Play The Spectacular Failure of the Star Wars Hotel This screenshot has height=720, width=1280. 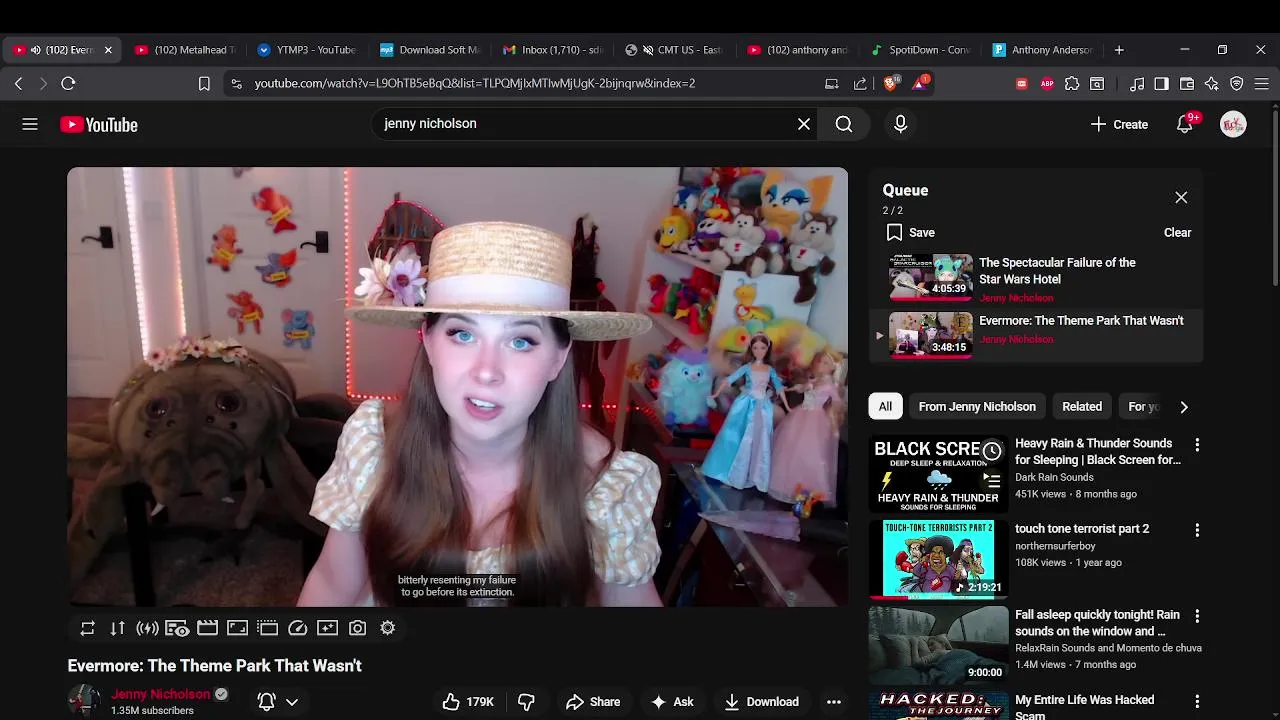[x=1036, y=278]
